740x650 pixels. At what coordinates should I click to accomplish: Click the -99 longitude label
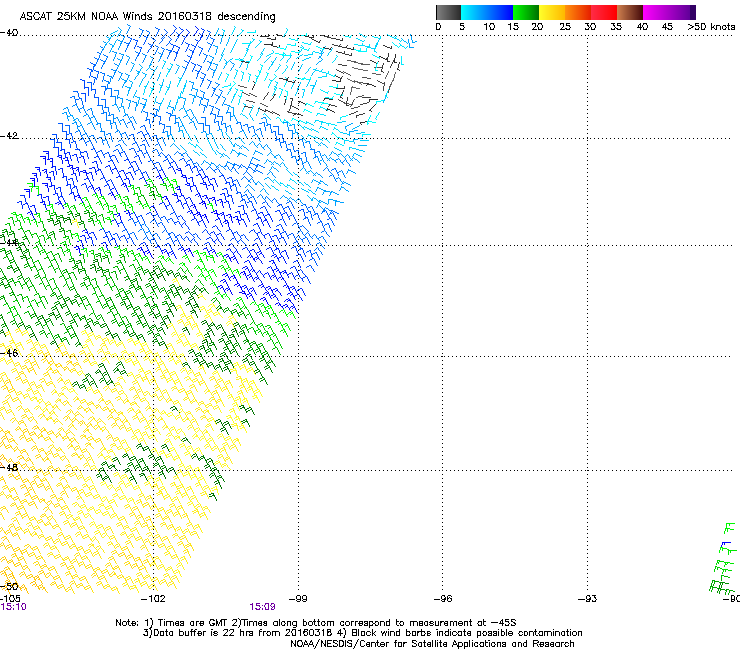298,599
